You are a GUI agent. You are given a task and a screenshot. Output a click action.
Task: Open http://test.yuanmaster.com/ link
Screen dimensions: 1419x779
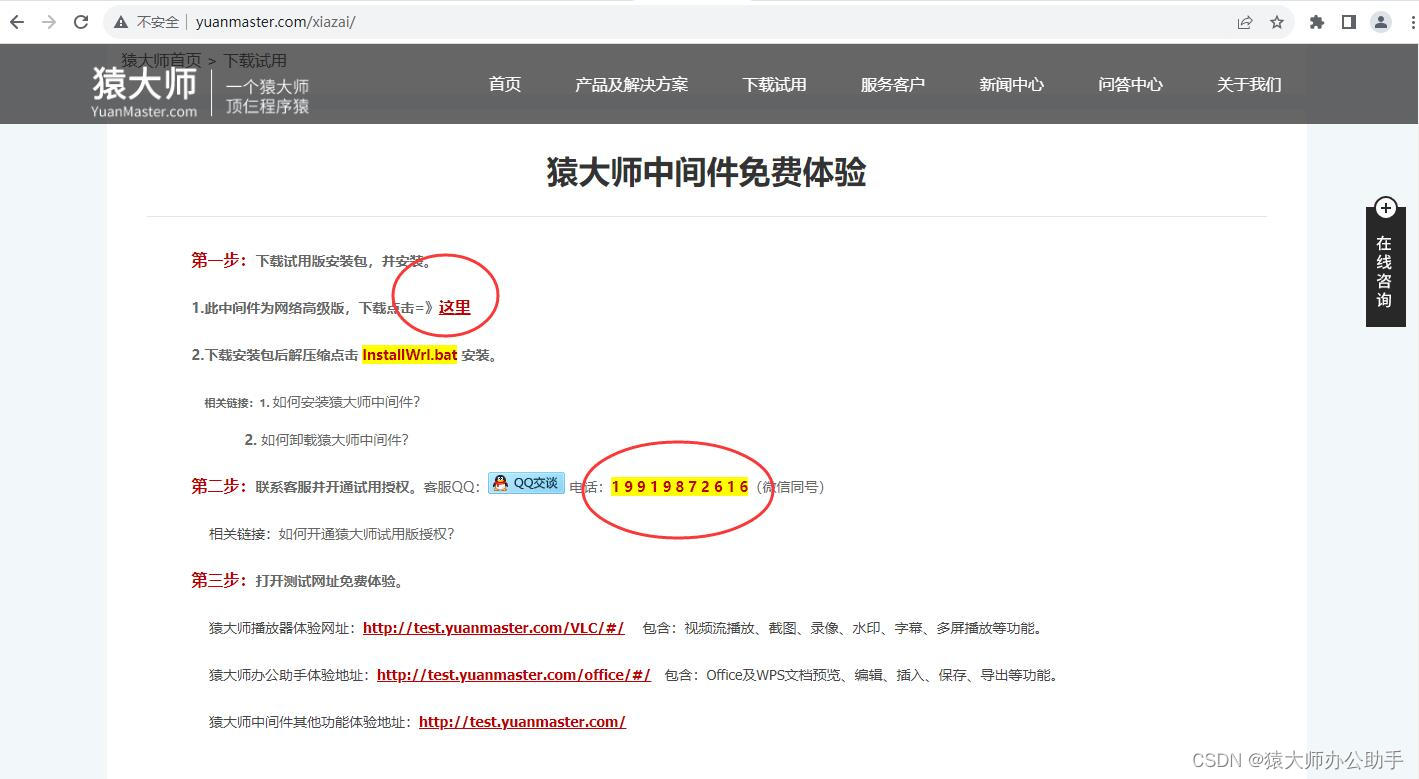[x=522, y=722]
